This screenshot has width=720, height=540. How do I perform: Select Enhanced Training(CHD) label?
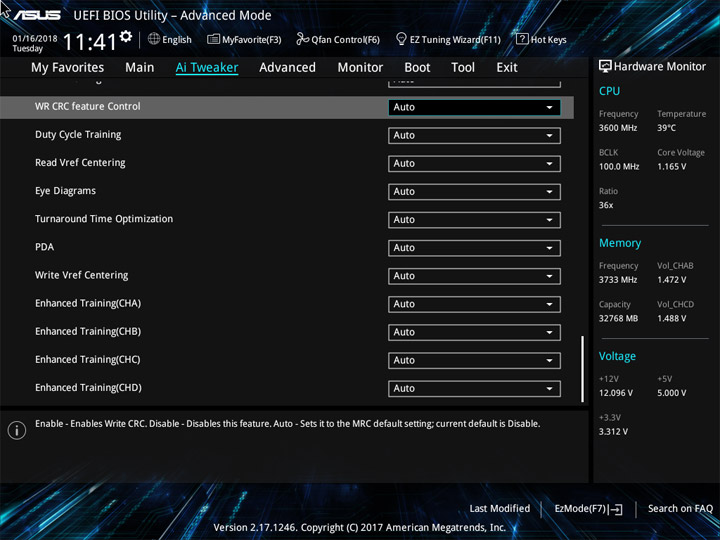tap(88, 388)
